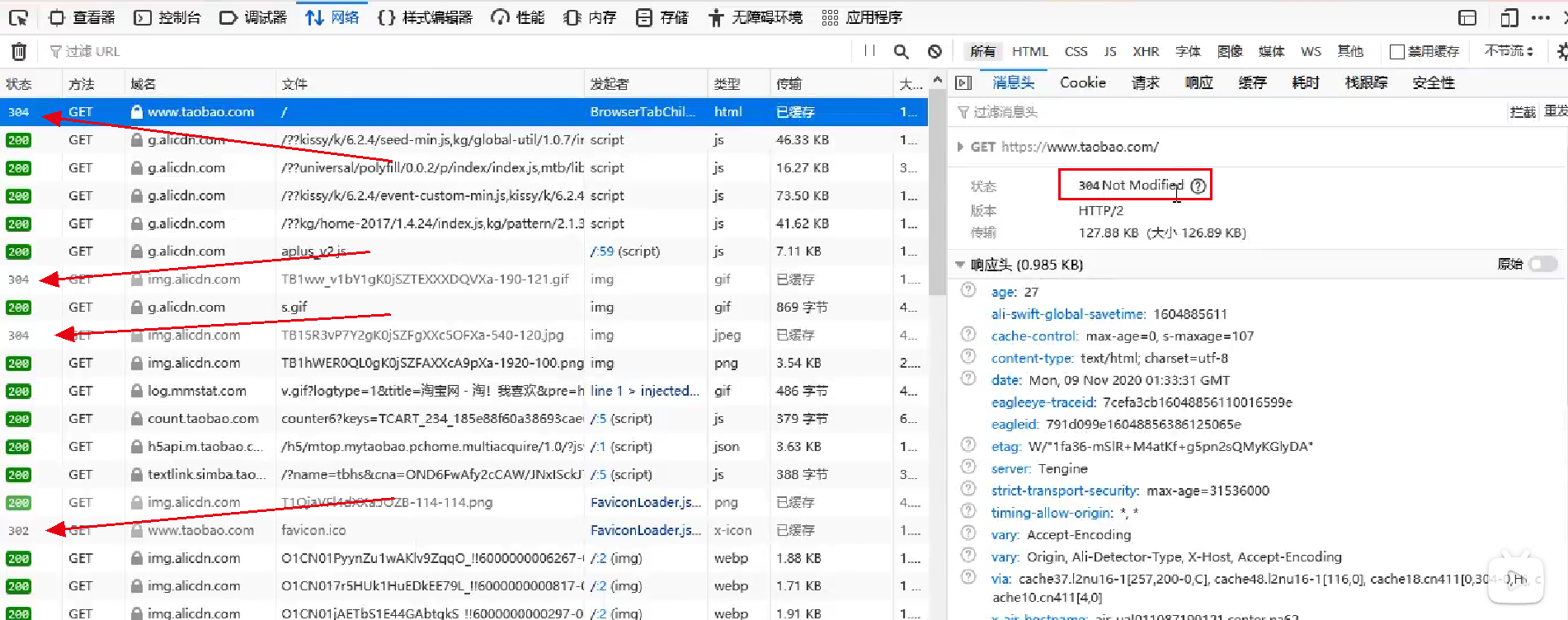Open the 栈跟踪 stack trace tab

(x=1366, y=82)
